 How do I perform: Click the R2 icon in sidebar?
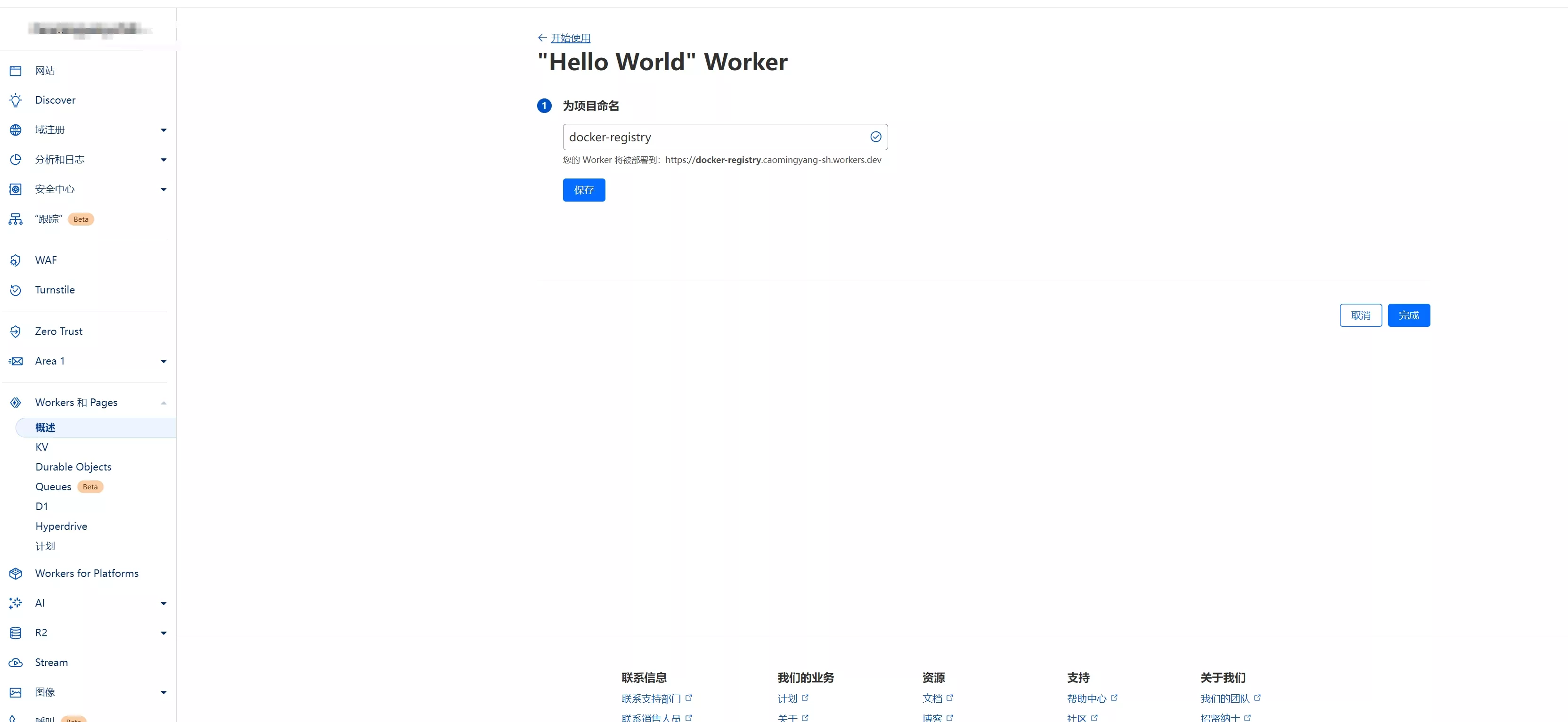click(16, 632)
